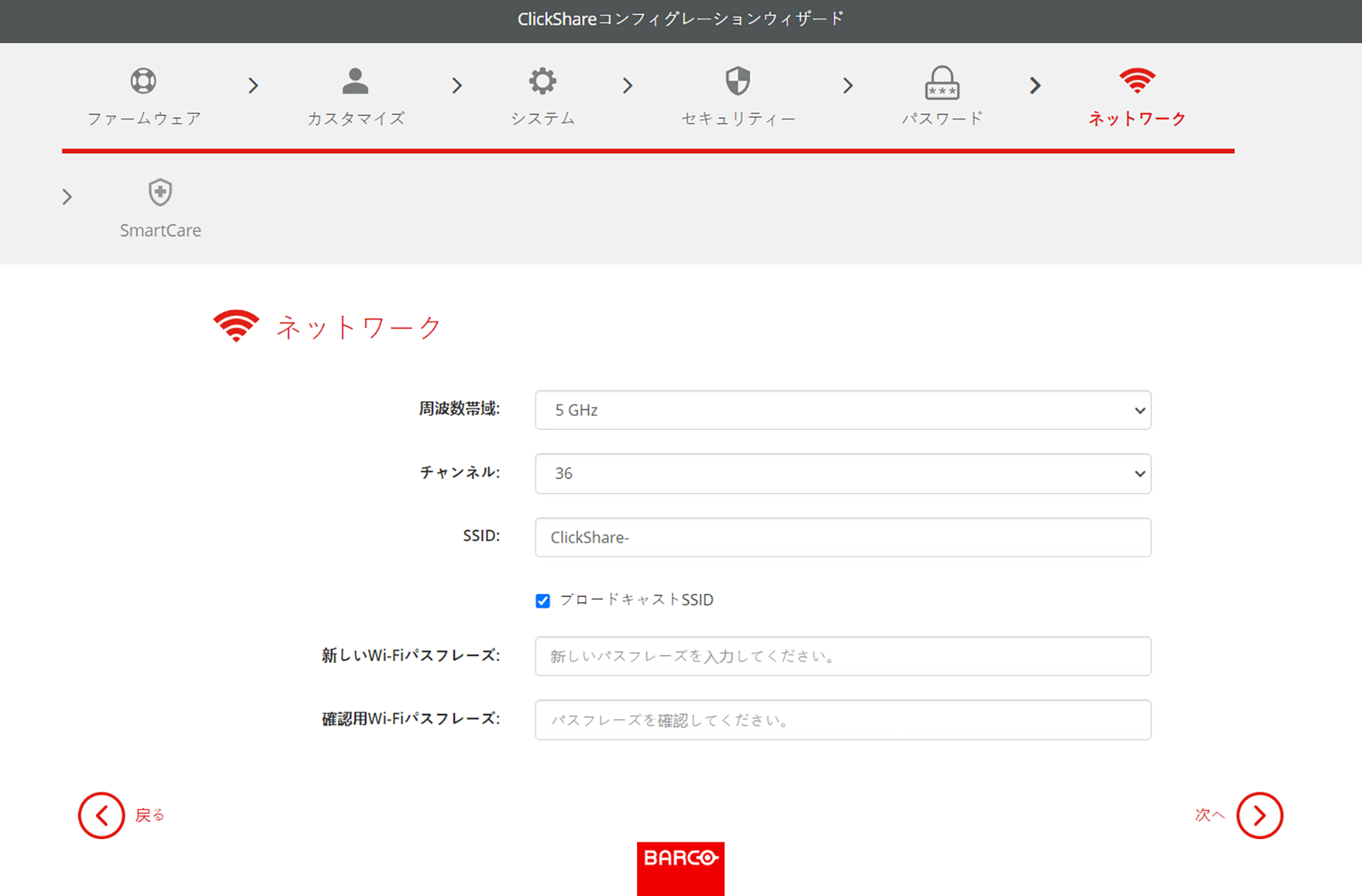Click the Security shield icon
The image size is (1362, 896).
pos(738,81)
